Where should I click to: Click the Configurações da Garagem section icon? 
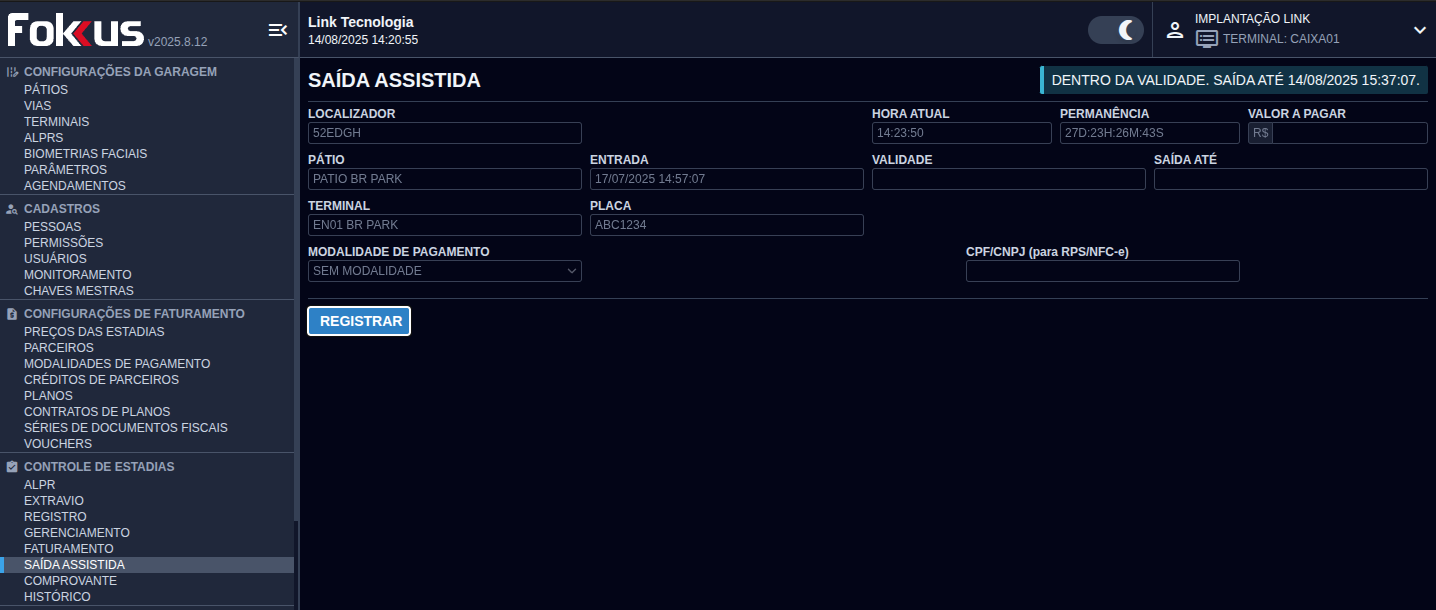[12, 72]
